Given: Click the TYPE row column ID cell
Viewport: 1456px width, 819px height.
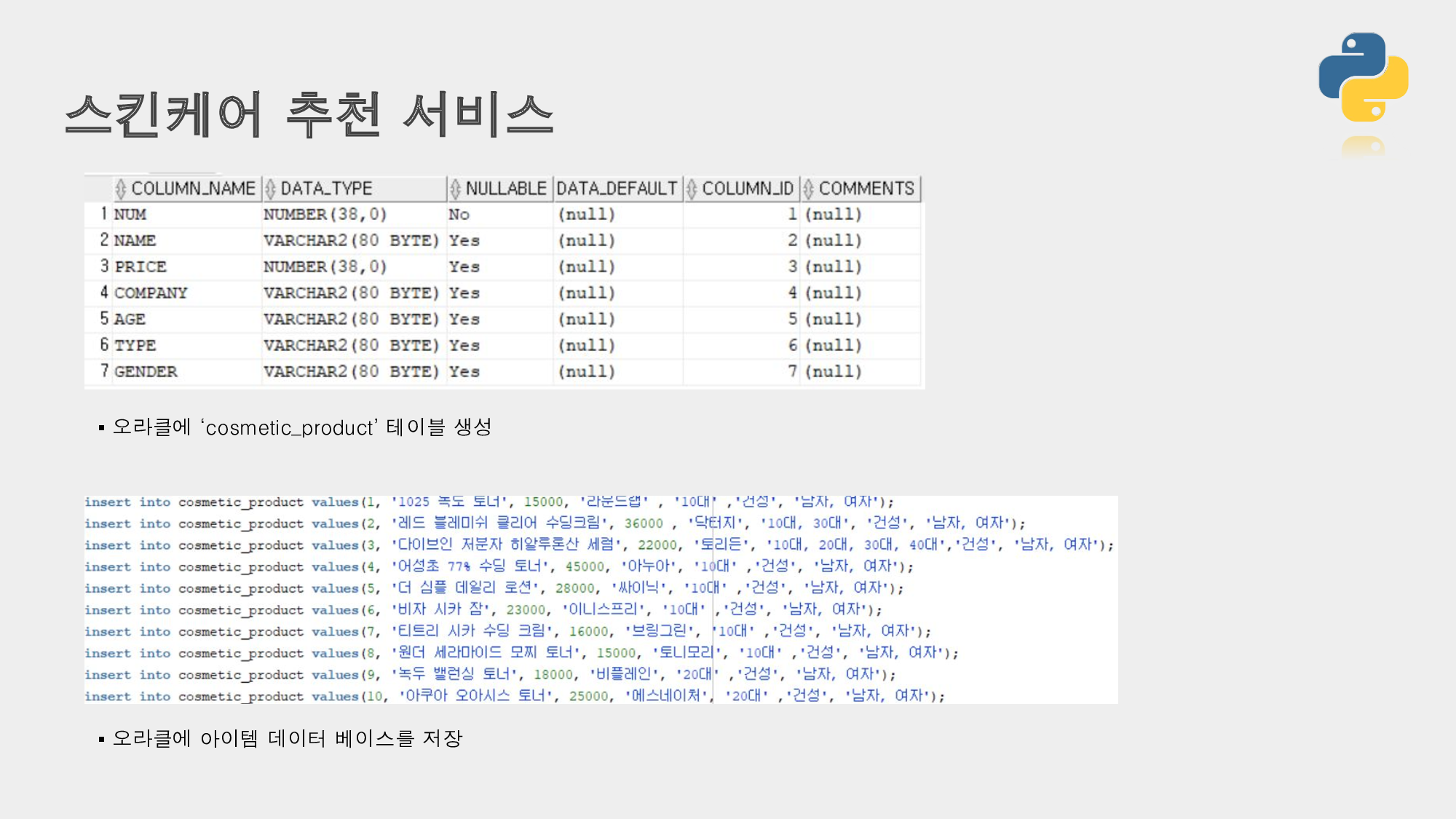Looking at the screenshot, I should 792,345.
